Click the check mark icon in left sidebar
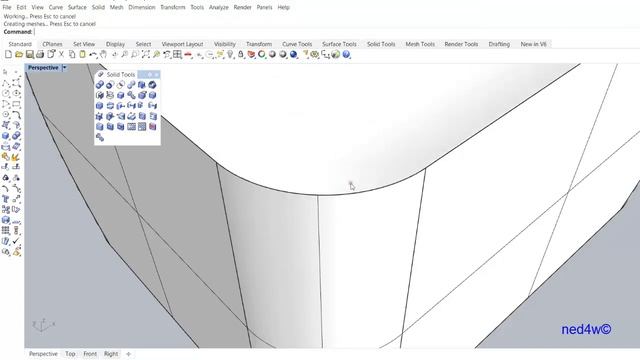Image resolution: width=640 pixels, height=360 pixels. pyautogui.click(x=16, y=241)
